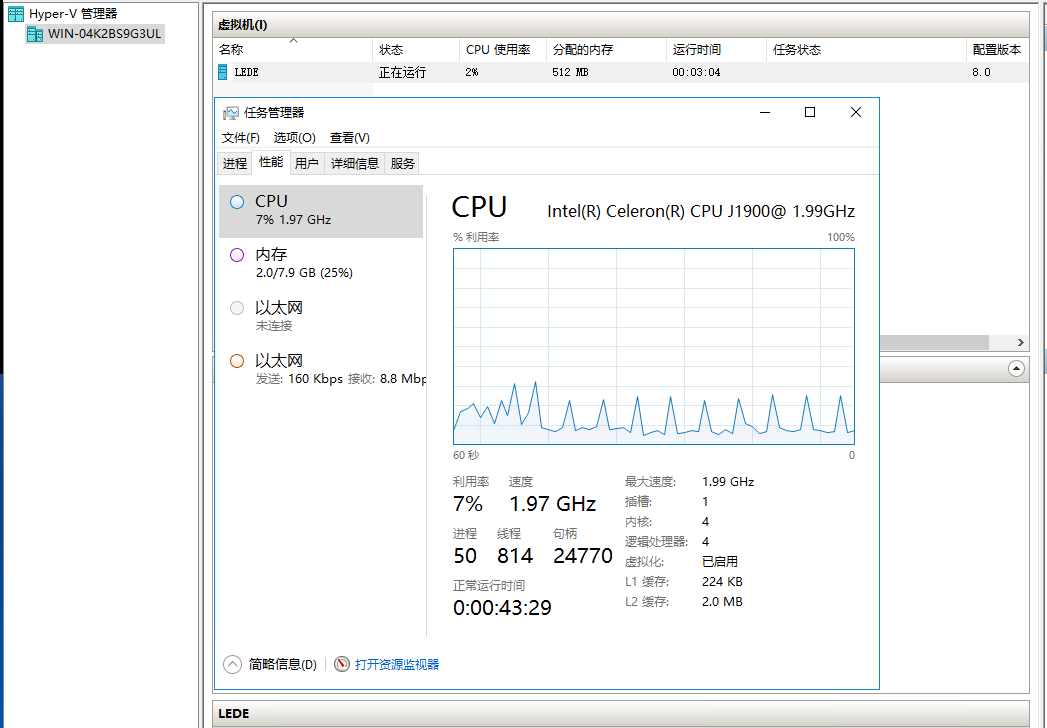Click the LEDE details panel header

tap(621, 713)
